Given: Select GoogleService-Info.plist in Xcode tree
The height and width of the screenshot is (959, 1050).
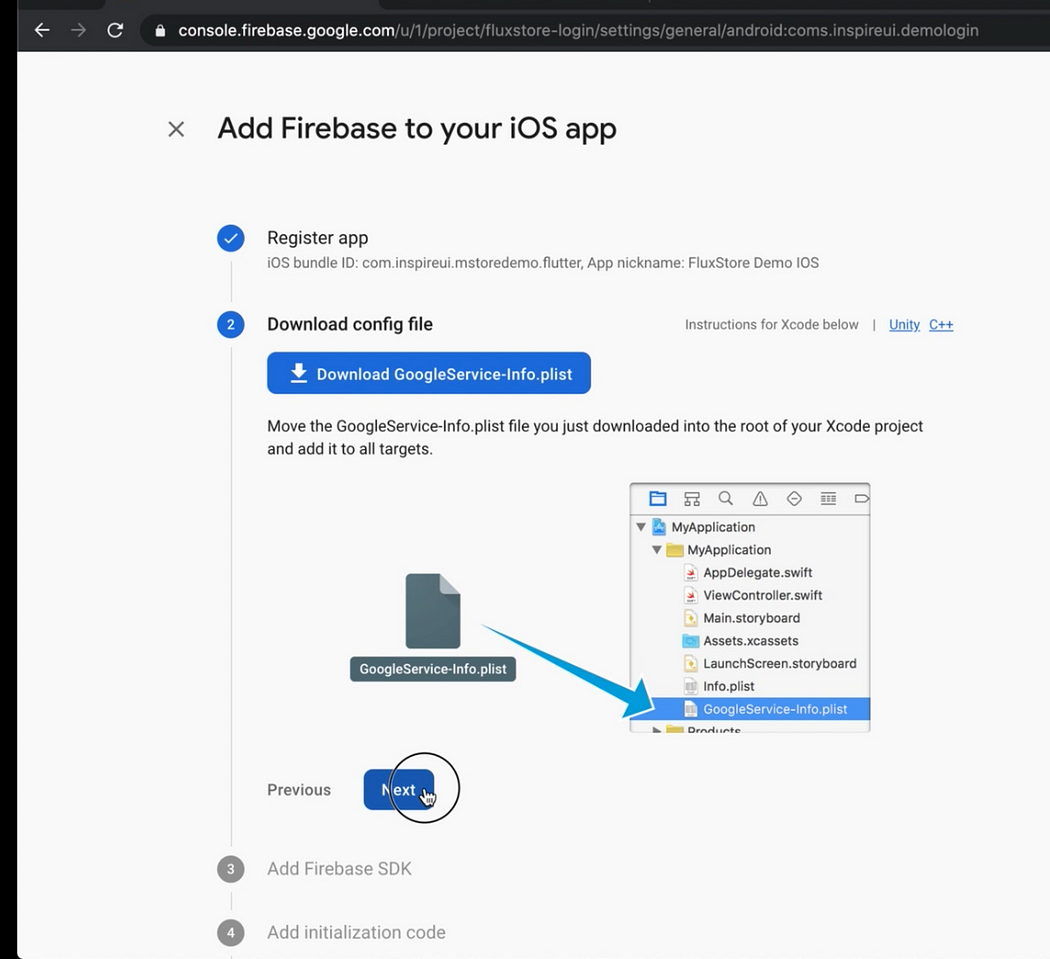Looking at the screenshot, I should (774, 709).
